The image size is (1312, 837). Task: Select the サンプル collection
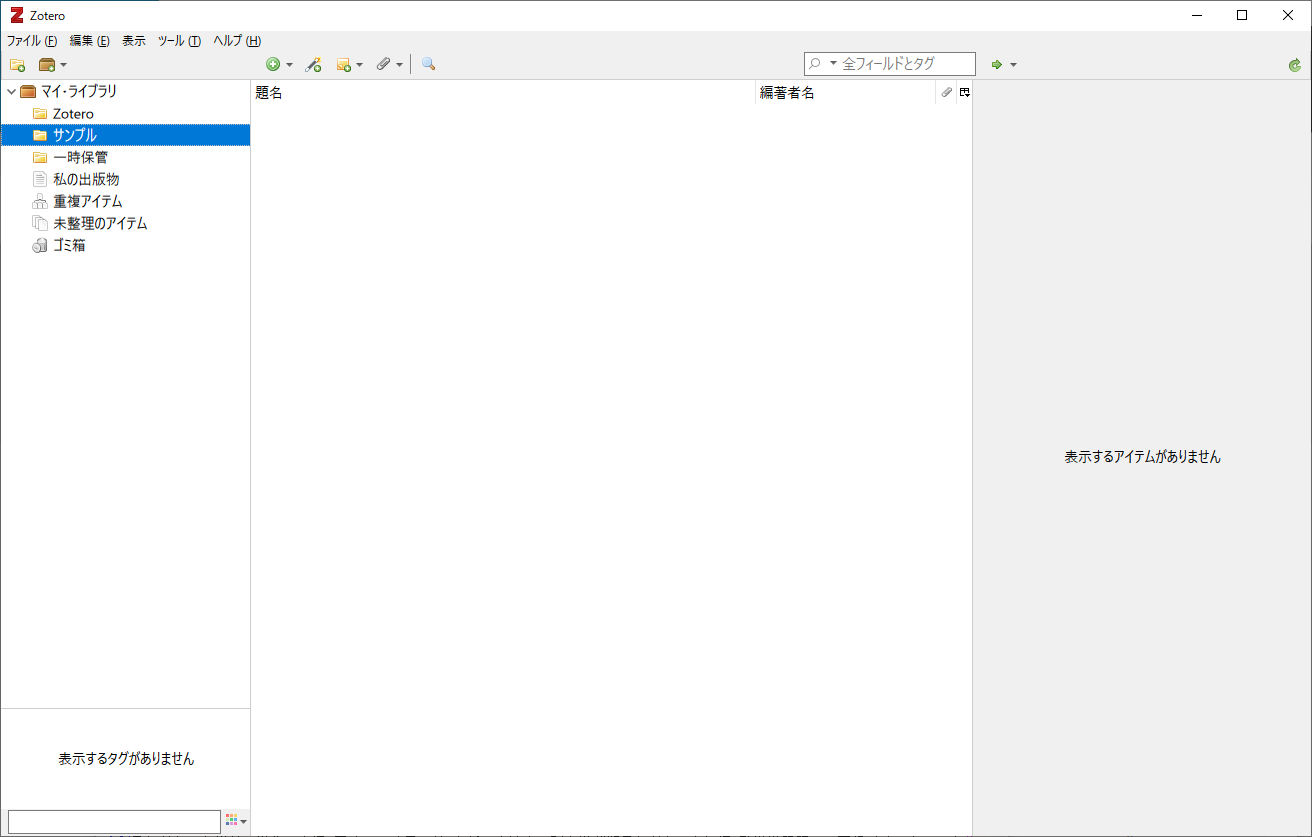125,135
